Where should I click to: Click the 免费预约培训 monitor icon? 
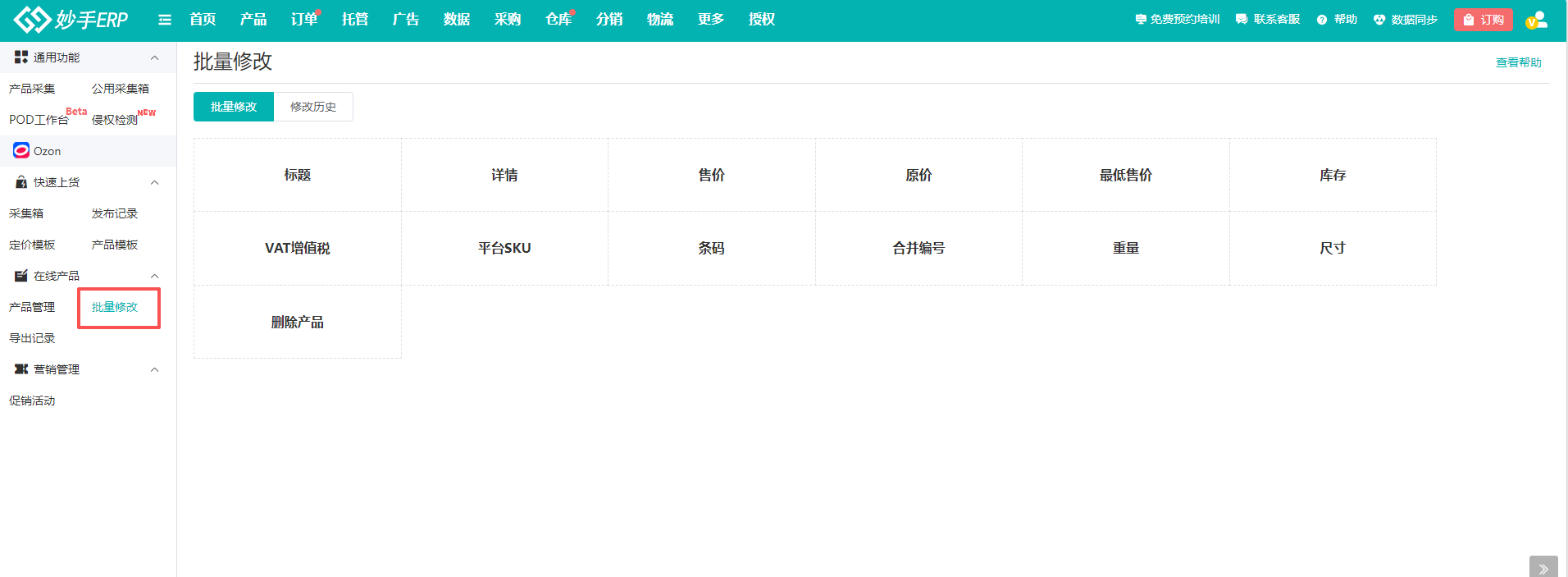1141,20
